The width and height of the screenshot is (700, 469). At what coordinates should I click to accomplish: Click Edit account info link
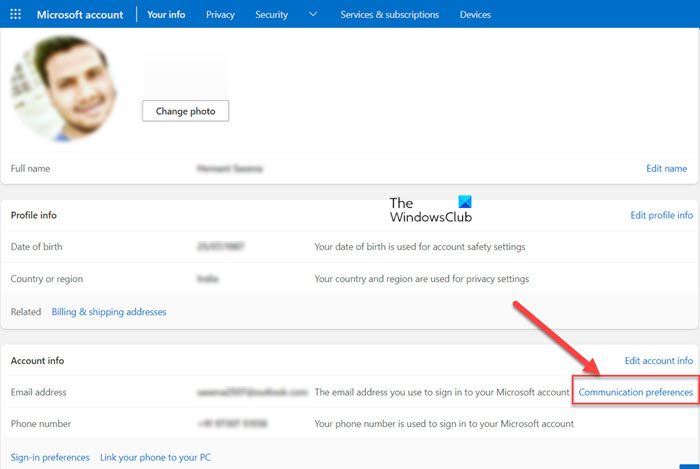point(658,360)
